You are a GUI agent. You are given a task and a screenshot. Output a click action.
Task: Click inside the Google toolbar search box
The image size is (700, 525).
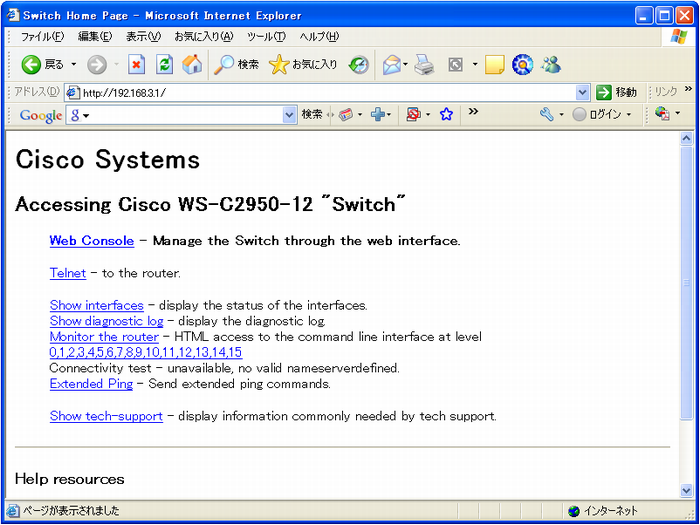click(x=181, y=115)
